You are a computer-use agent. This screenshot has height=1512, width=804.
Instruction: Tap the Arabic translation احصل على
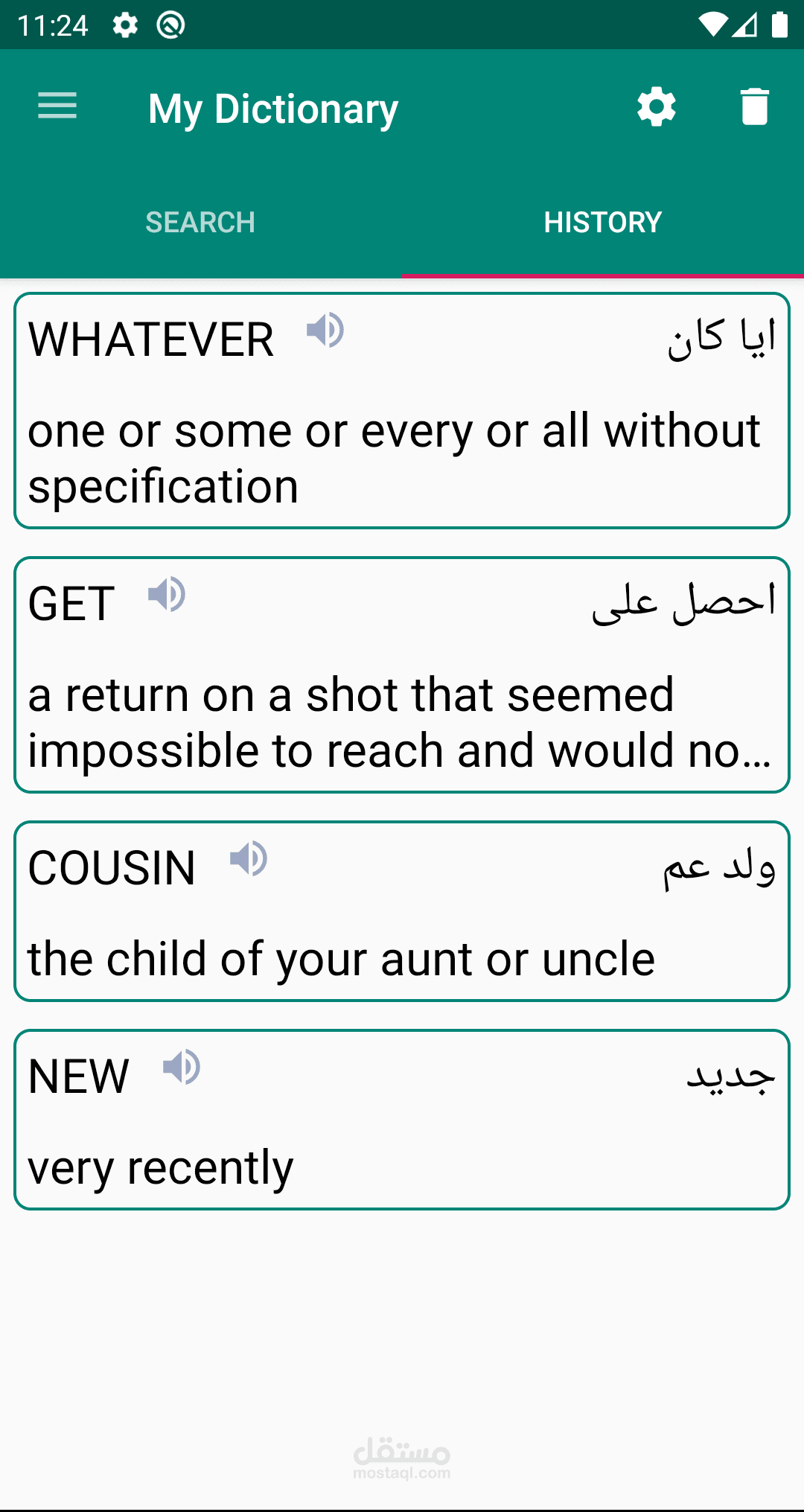(684, 602)
